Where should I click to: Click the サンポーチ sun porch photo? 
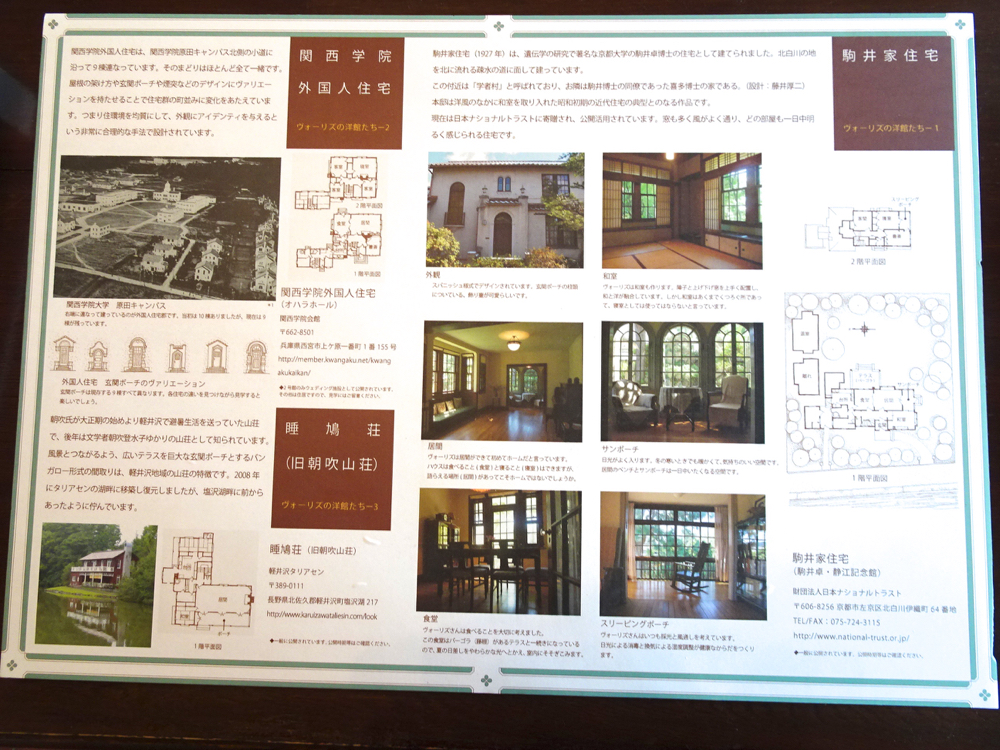pyautogui.click(x=682, y=382)
